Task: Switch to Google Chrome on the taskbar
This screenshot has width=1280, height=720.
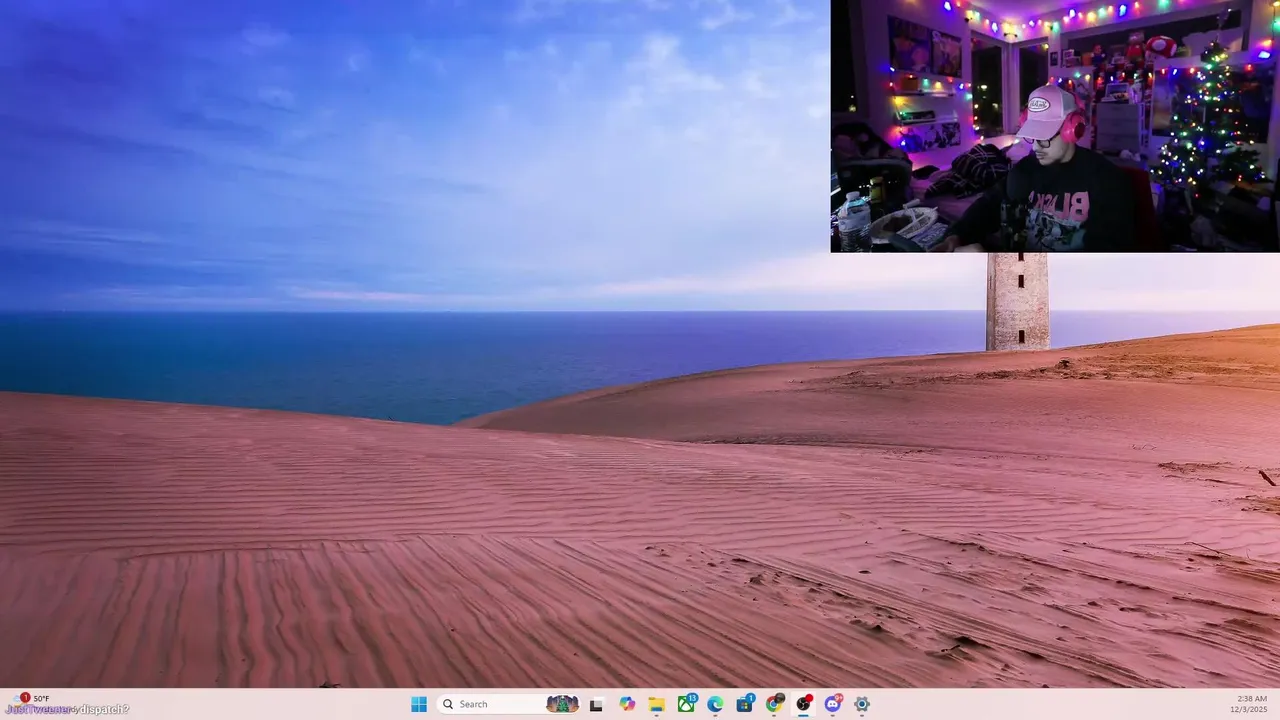Action: point(774,704)
